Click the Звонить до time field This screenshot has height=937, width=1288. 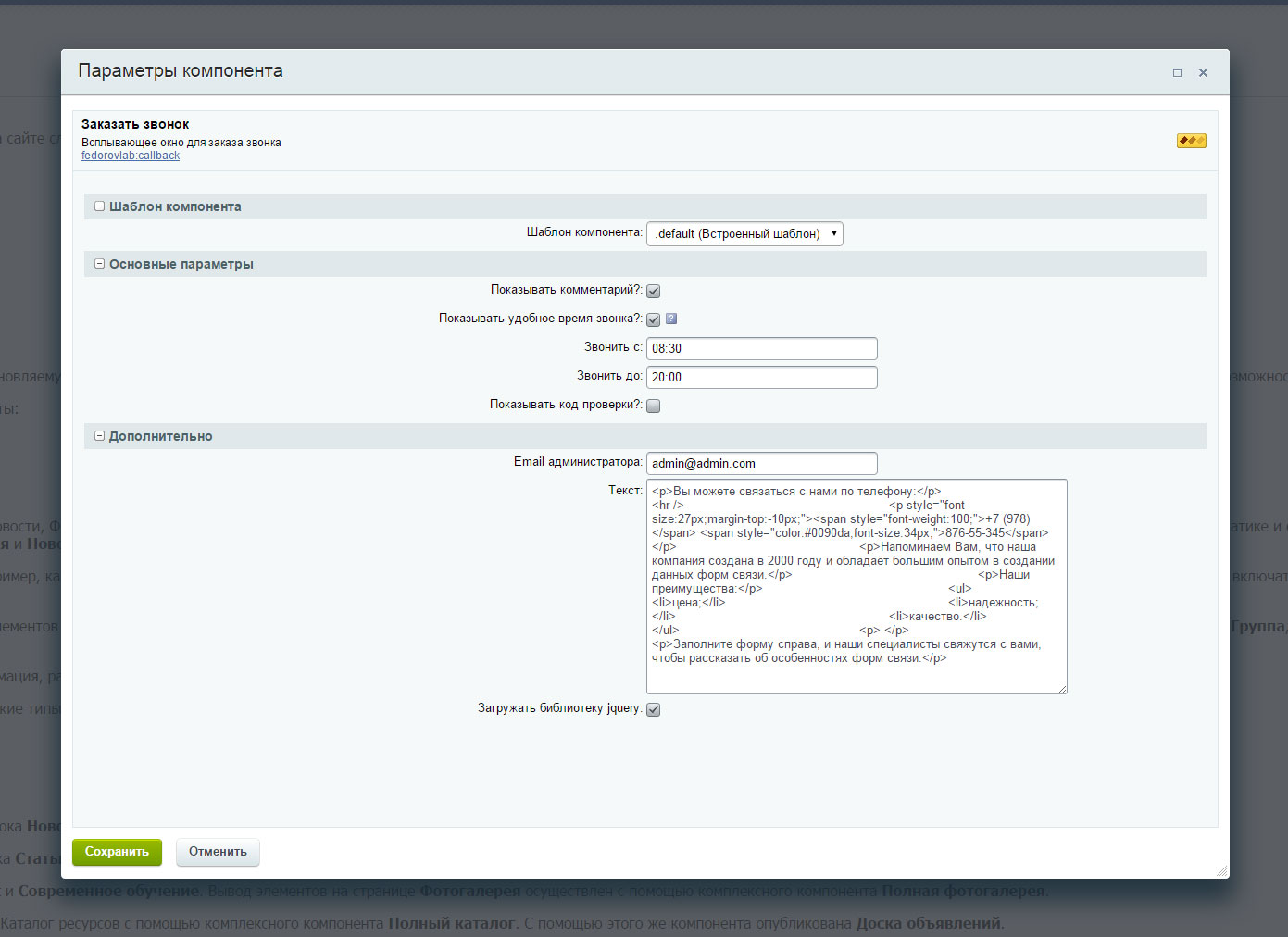click(761, 377)
